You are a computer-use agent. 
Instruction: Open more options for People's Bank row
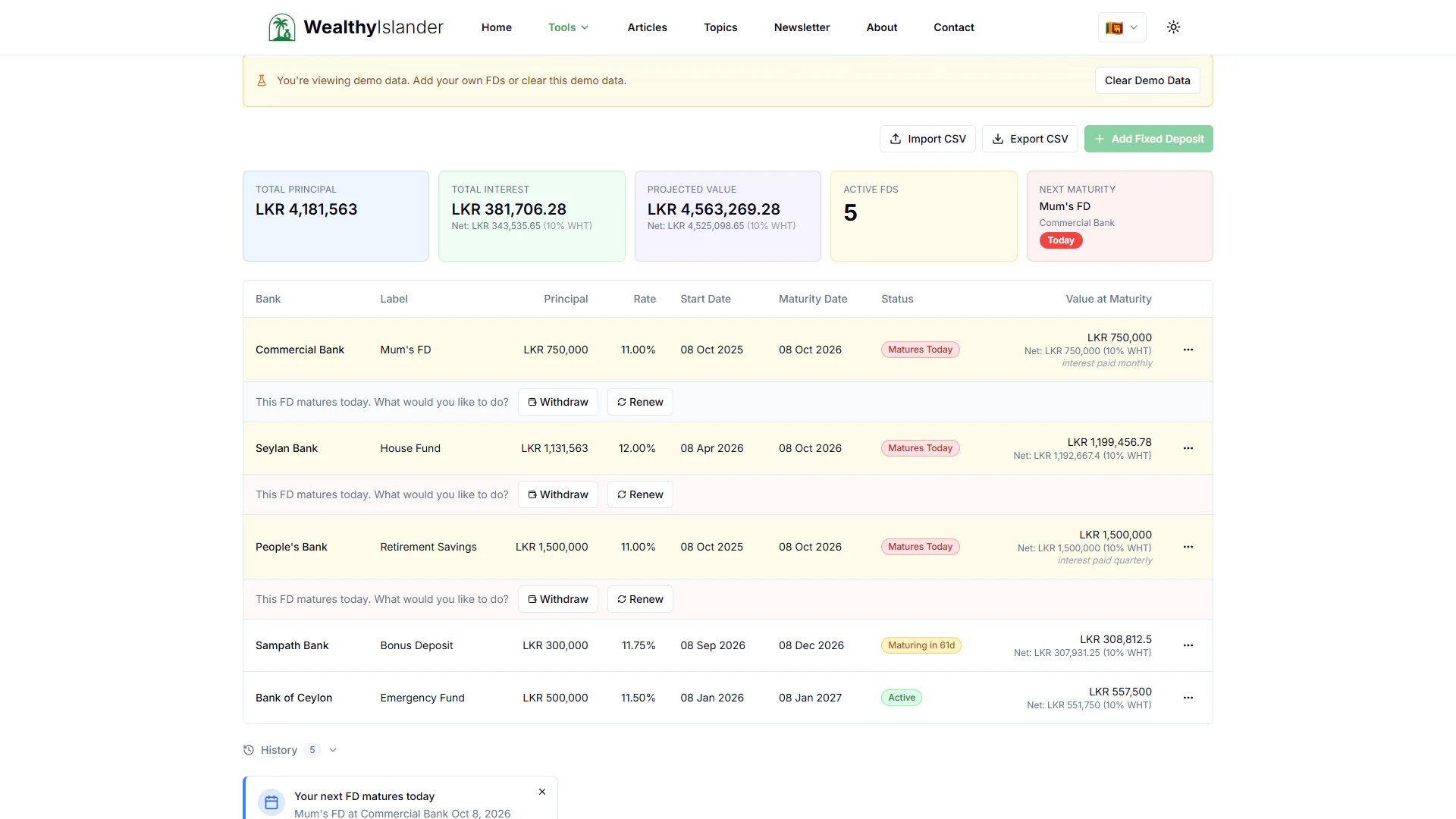point(1188,547)
